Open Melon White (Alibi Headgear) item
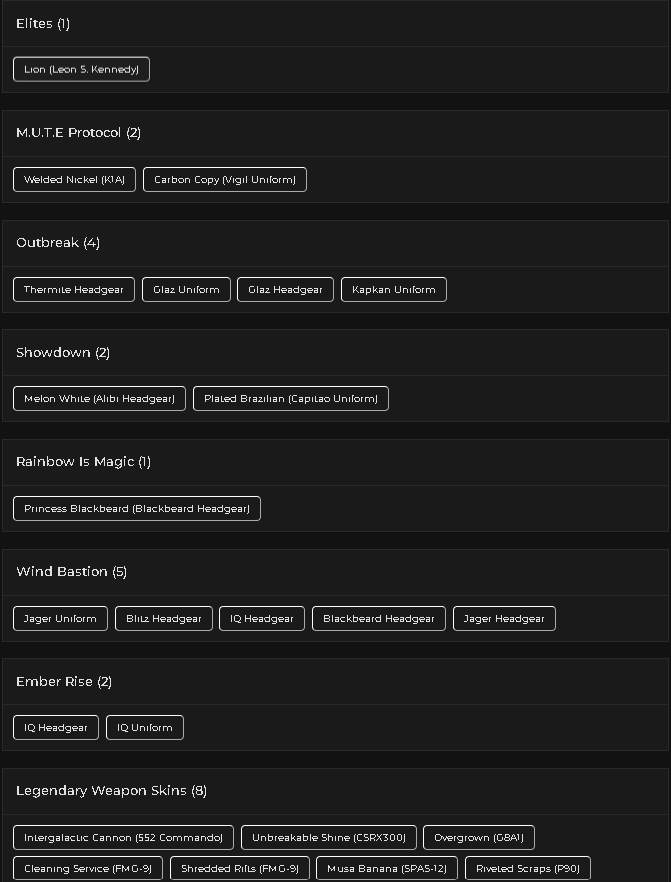Image resolution: width=671 pixels, height=882 pixels. tap(100, 398)
